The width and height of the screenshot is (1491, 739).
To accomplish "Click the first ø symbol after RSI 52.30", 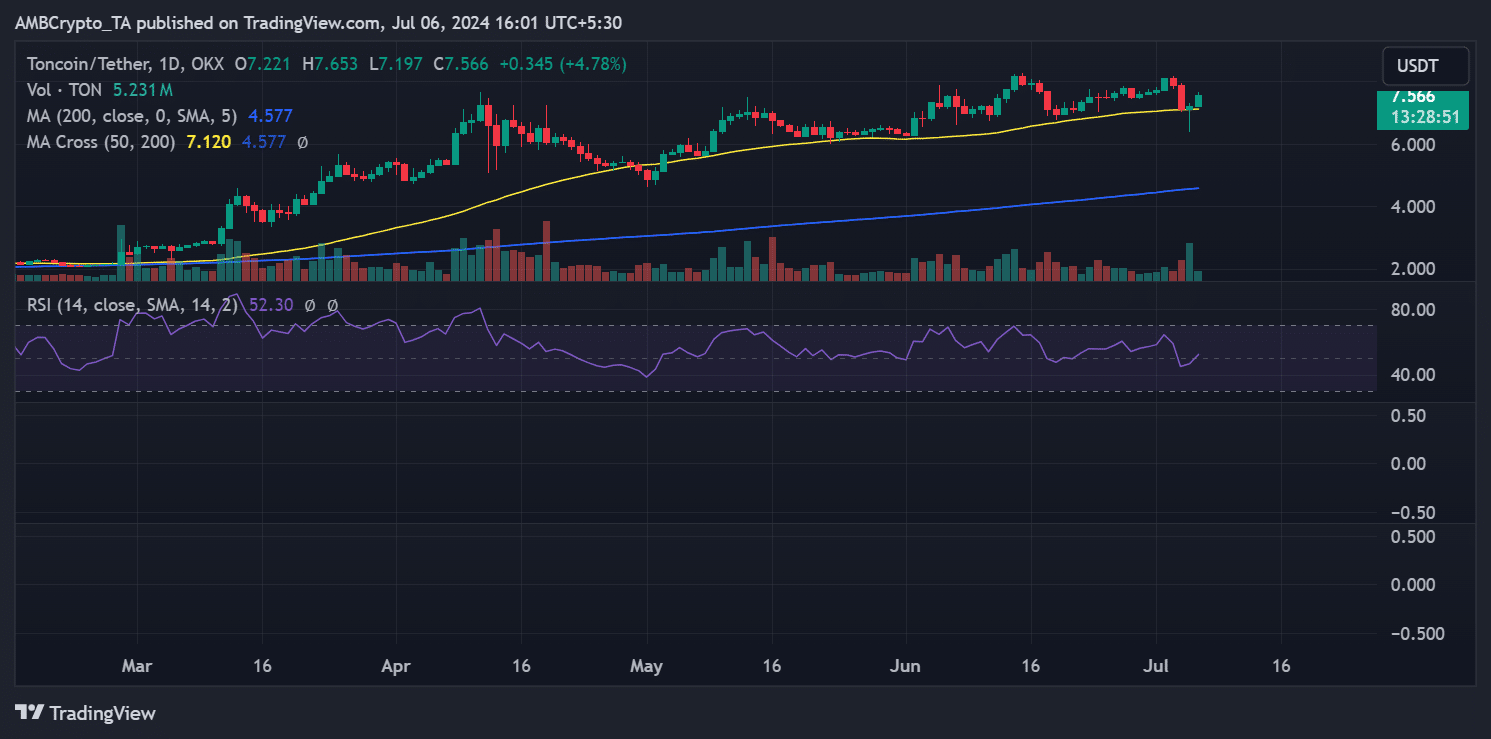I will pos(310,305).
